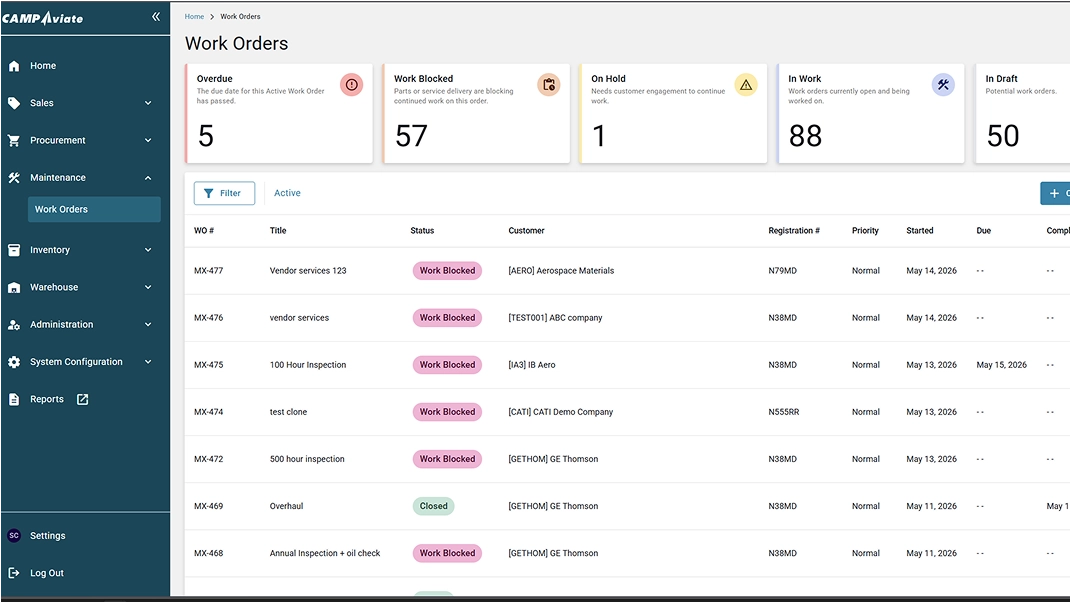The width and height of the screenshot is (1070, 602).
Task: Click the On Hold warning triangle icon
Action: pos(746,85)
